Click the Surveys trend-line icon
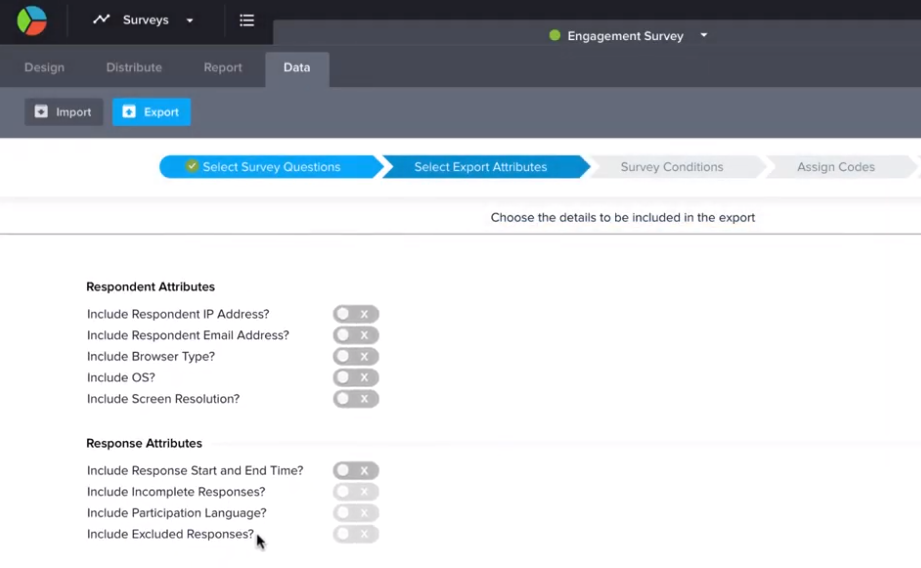The image size is (921, 568). pos(102,19)
